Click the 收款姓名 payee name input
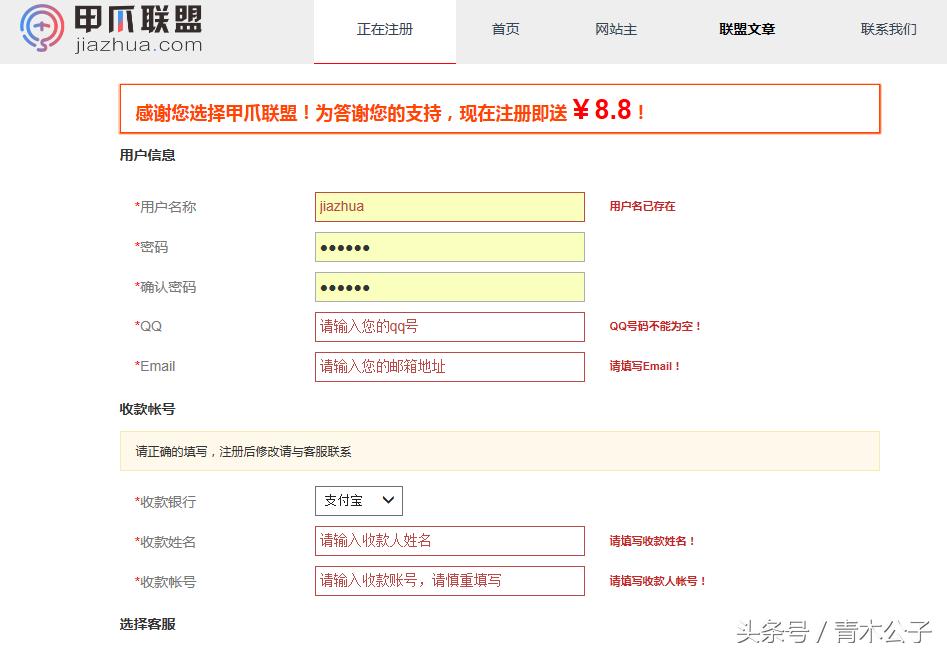 pos(448,540)
